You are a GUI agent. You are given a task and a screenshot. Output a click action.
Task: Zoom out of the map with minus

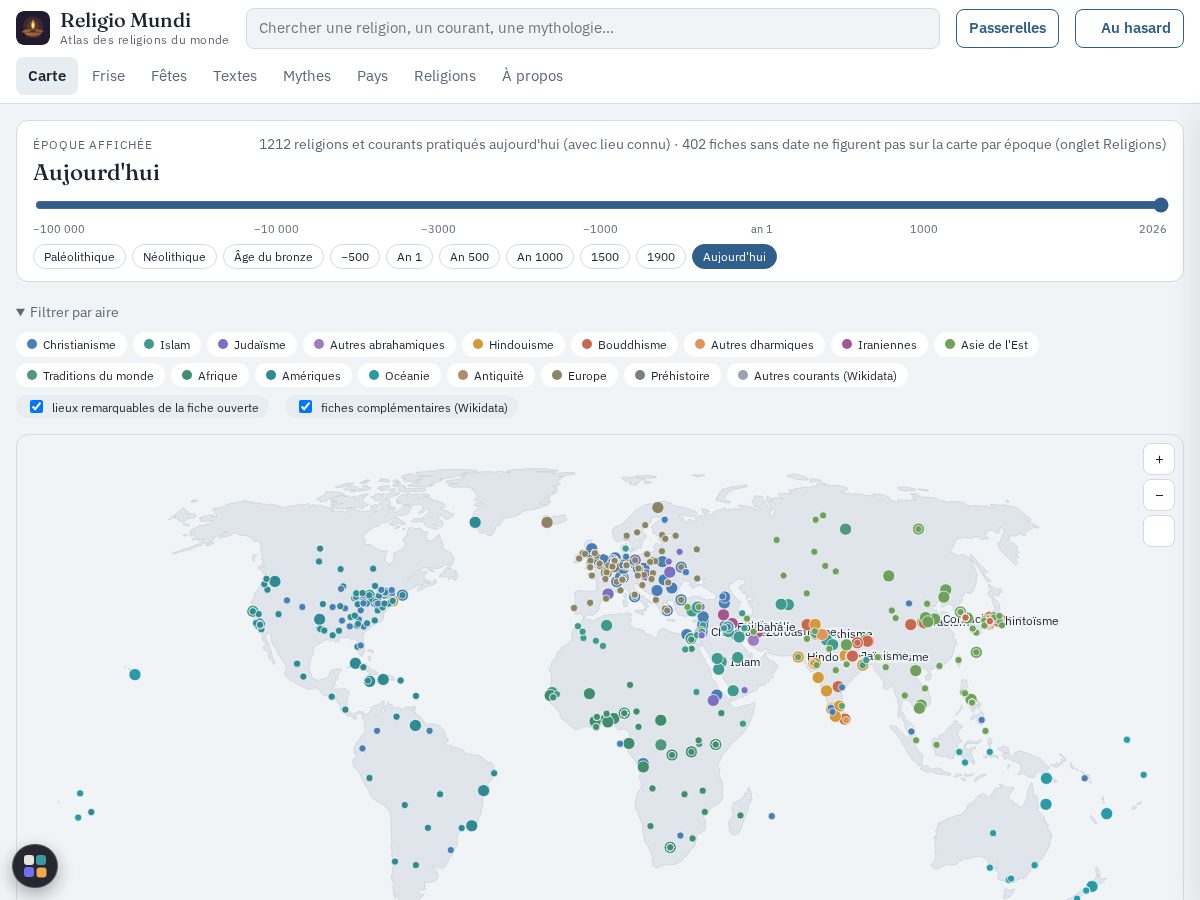(x=1159, y=495)
